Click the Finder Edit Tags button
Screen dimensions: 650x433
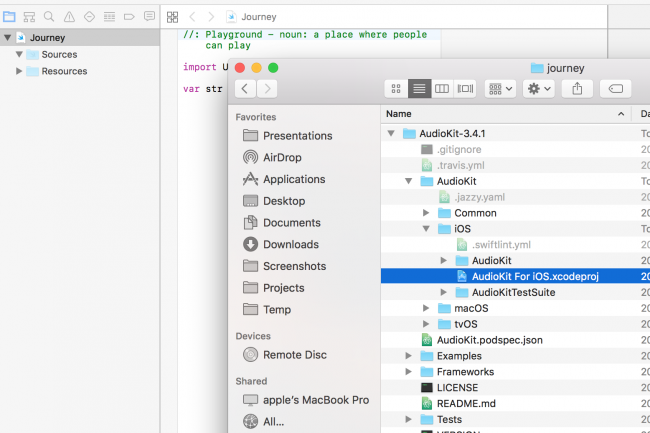click(x=614, y=89)
